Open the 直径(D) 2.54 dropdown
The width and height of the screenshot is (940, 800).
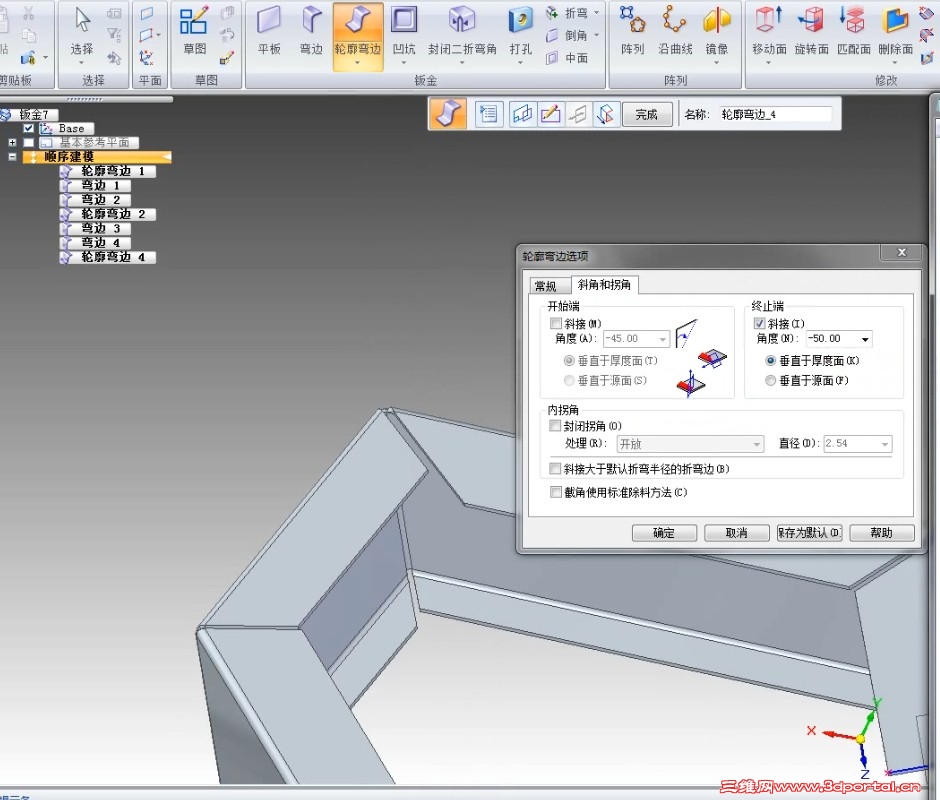[x=885, y=444]
